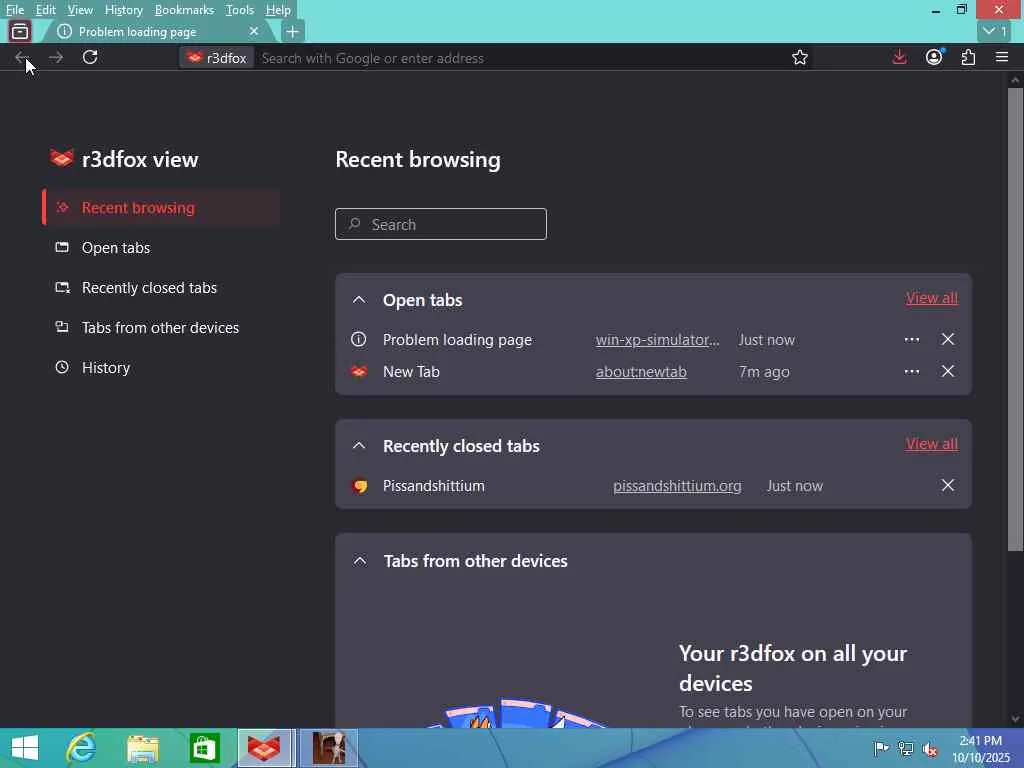Click the scrollbar down arrow

(x=1015, y=718)
